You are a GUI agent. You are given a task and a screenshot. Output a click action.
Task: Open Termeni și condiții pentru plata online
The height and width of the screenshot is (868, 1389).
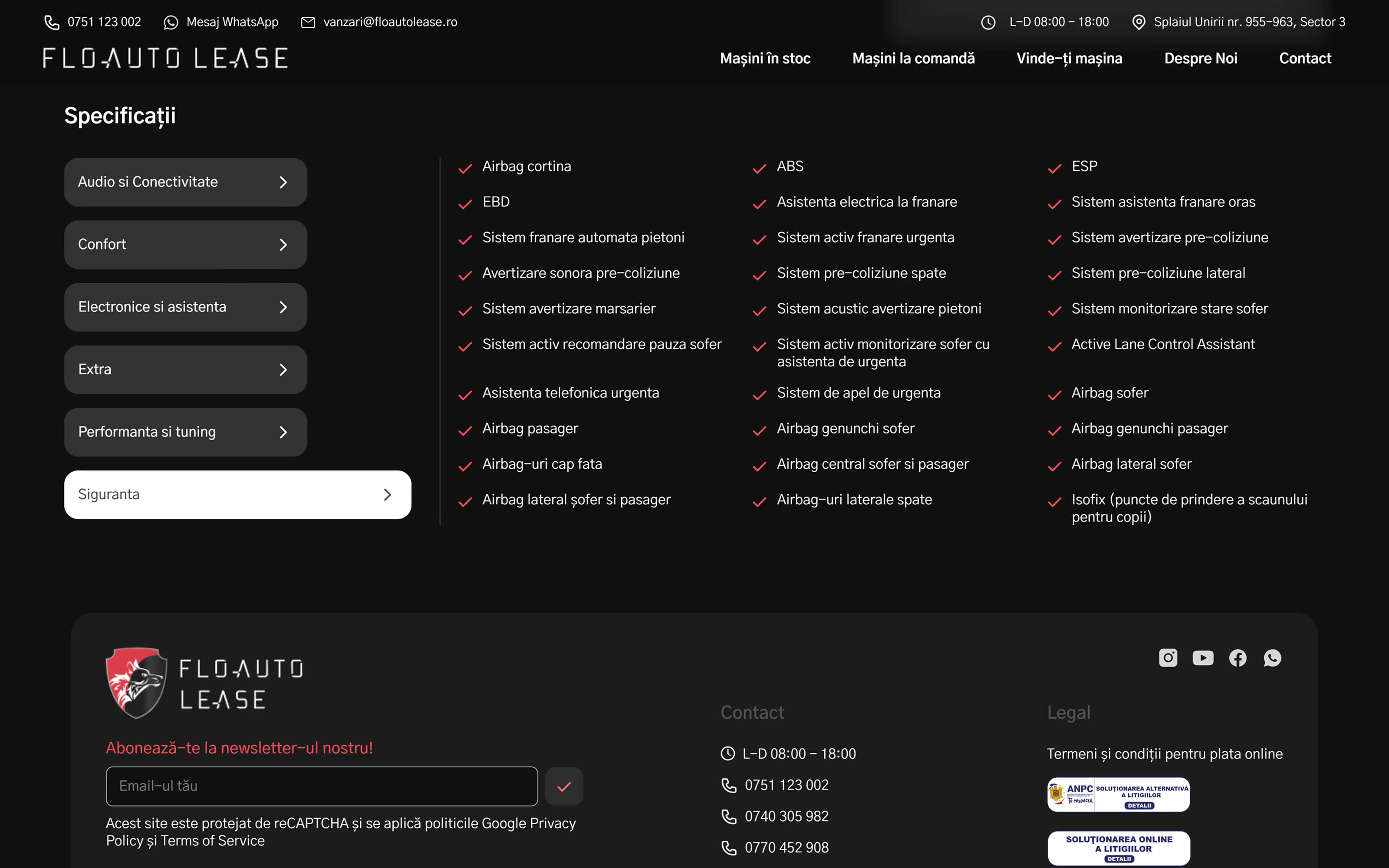[x=1165, y=754]
